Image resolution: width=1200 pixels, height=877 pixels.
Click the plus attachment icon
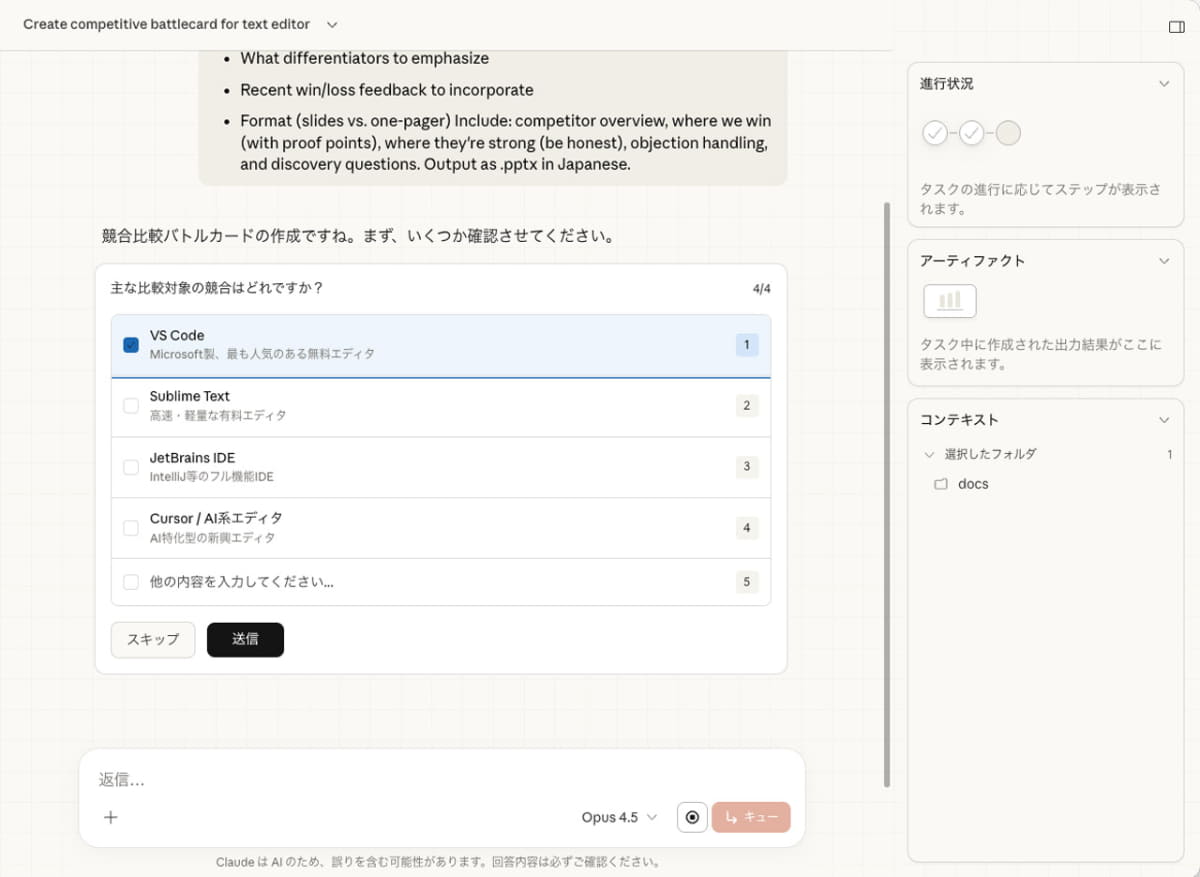[x=111, y=817]
